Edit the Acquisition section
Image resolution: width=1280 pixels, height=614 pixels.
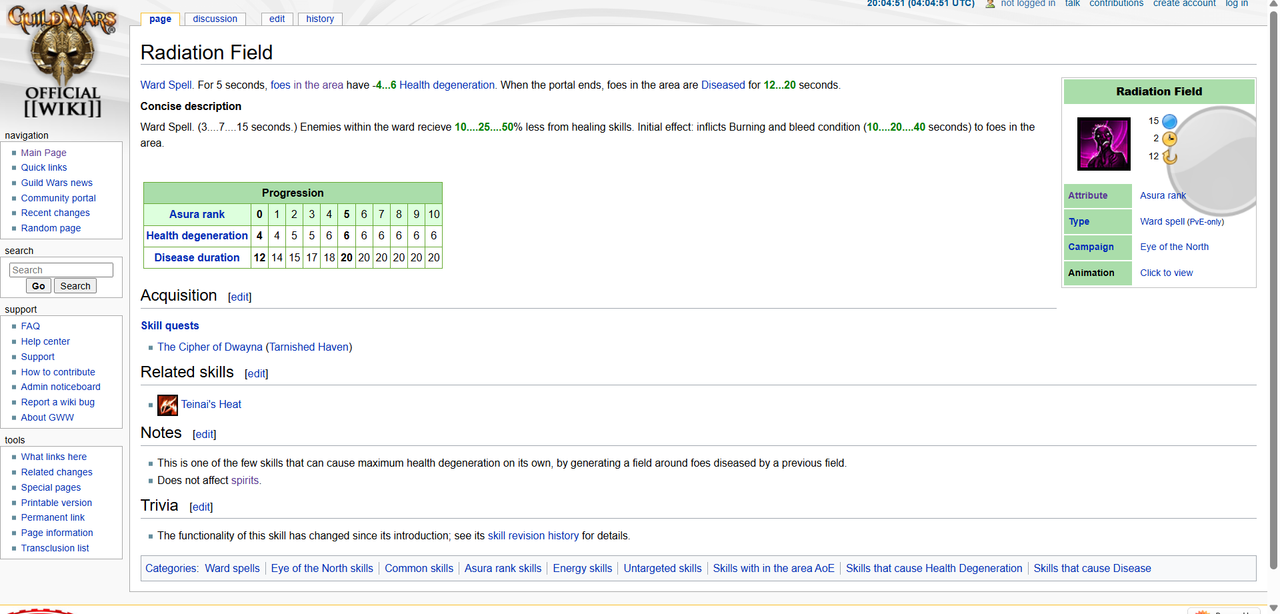(x=240, y=297)
